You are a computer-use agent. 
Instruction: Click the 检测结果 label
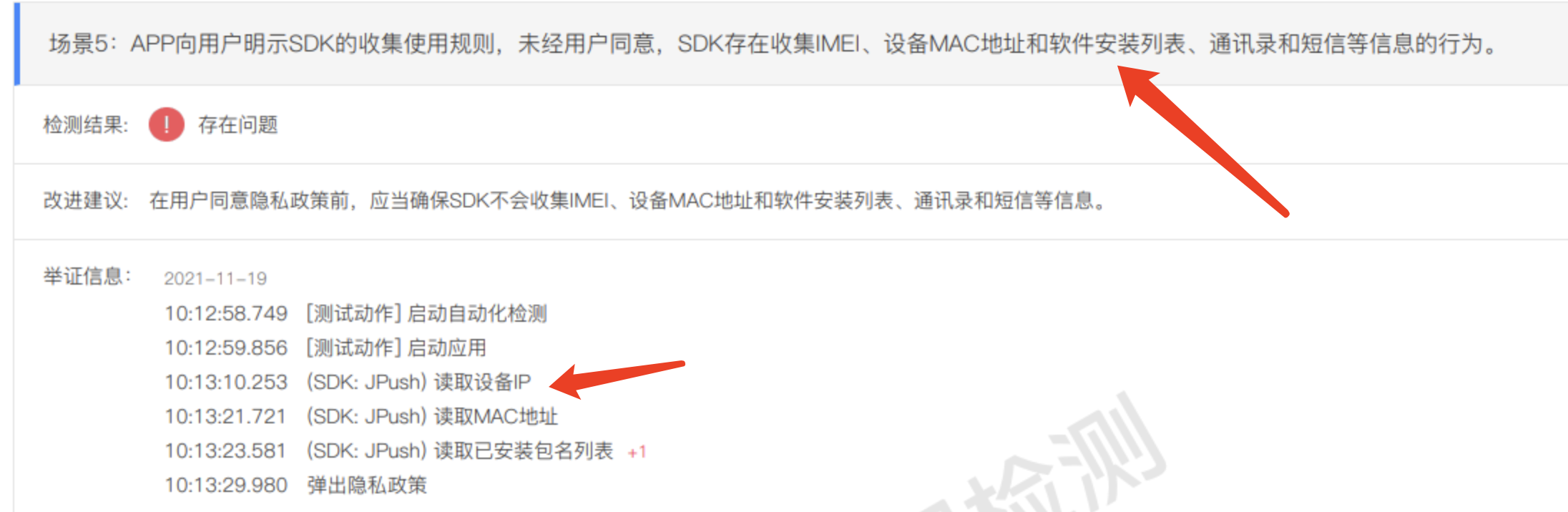(x=86, y=125)
